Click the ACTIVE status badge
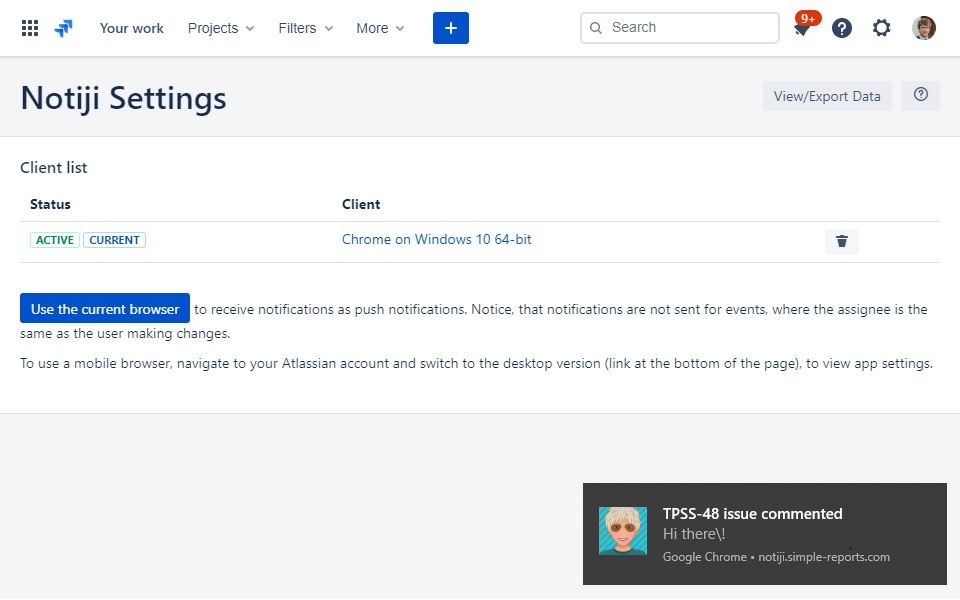 54,240
